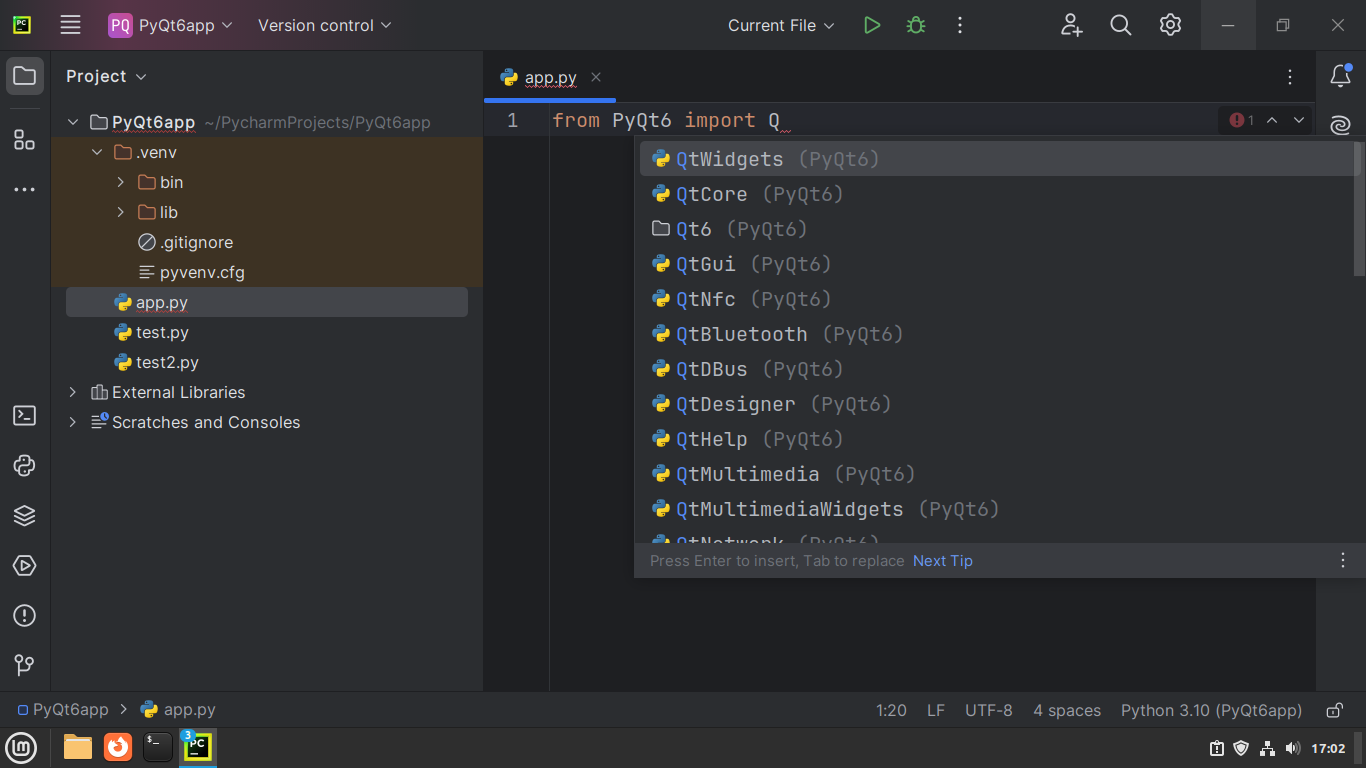Screen dimensions: 1366x768
Task: Collapse the .venv folder
Action: (x=97, y=152)
